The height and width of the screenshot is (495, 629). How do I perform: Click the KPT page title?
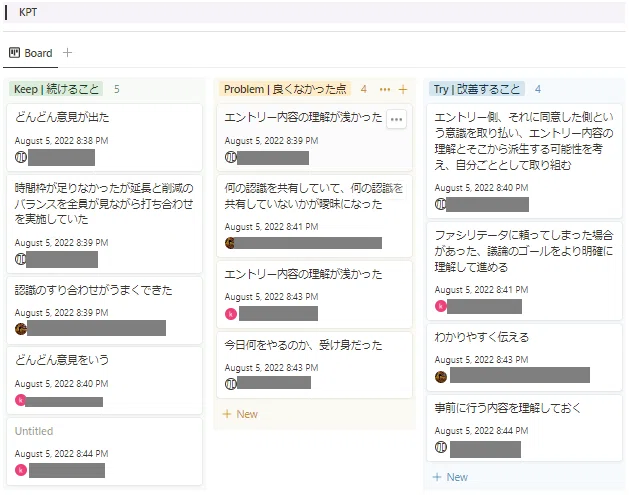click(28, 12)
